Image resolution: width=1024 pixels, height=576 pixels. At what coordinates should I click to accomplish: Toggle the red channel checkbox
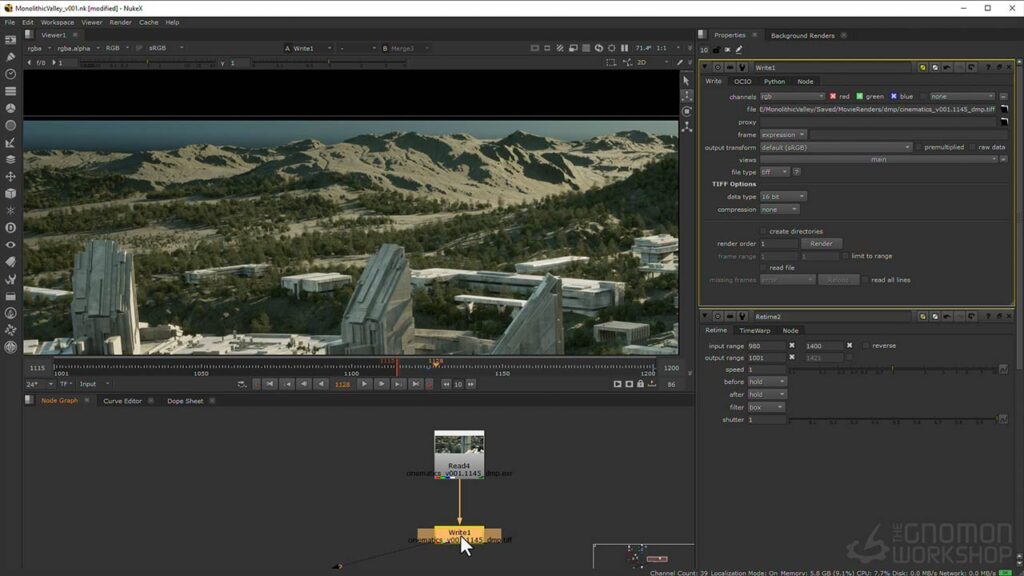click(x=833, y=96)
